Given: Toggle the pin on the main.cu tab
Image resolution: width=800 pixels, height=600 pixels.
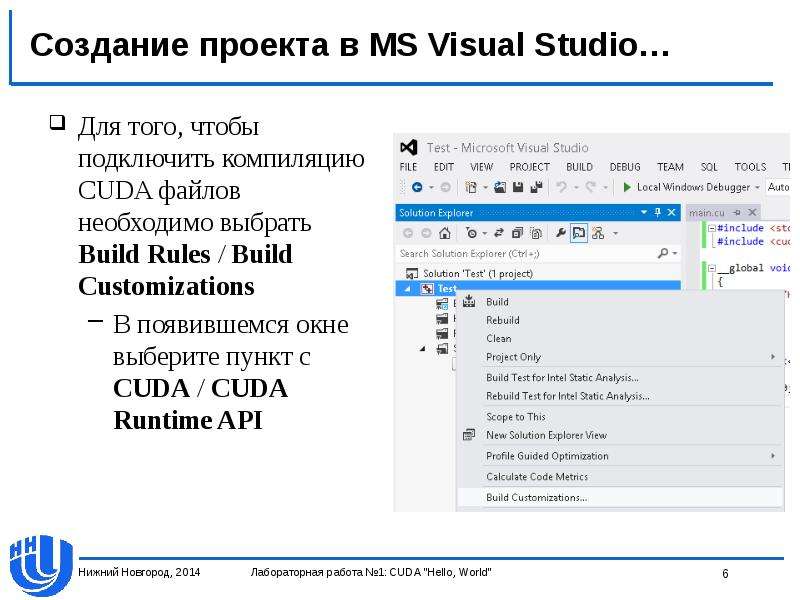Looking at the screenshot, I should coord(737,212).
